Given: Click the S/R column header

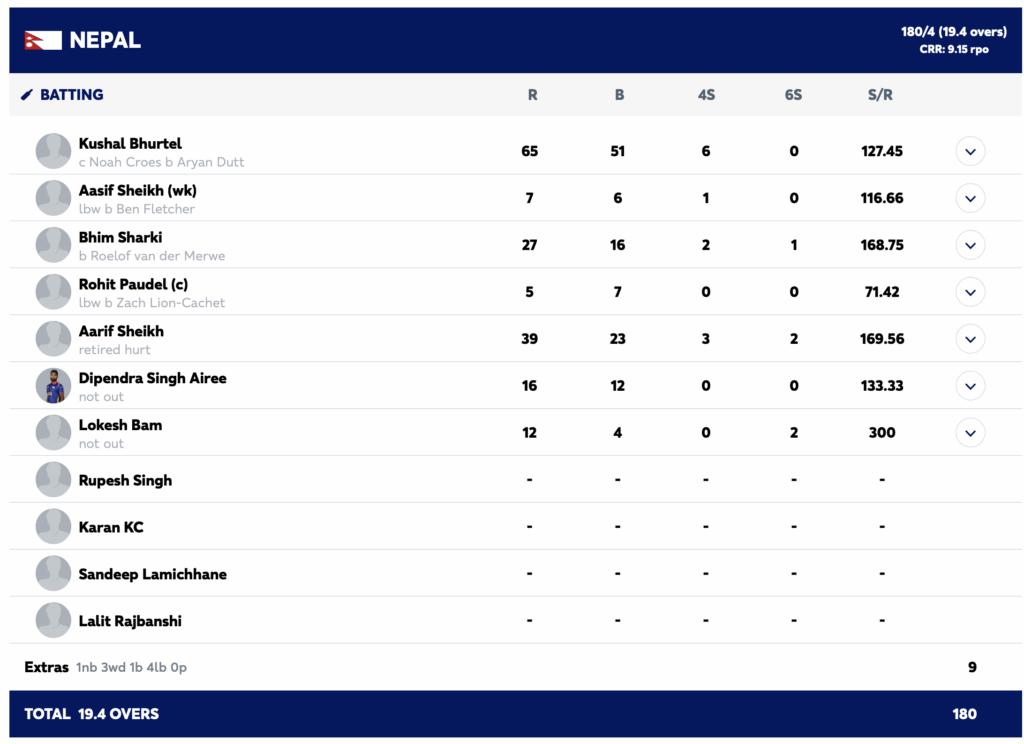Looking at the screenshot, I should tap(880, 95).
